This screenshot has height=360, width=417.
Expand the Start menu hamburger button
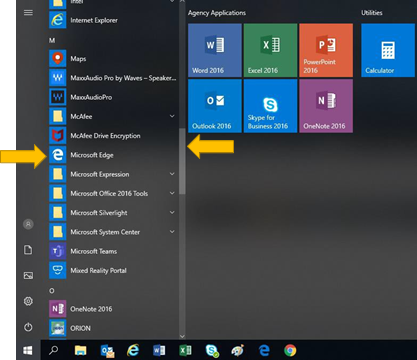28,13
